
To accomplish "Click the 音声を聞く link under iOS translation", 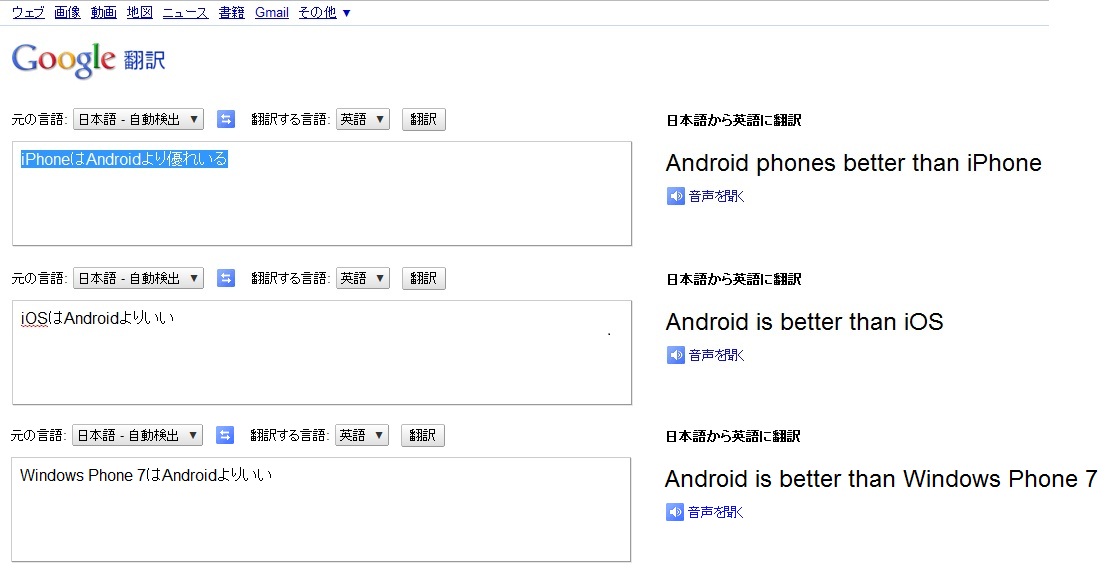I will (x=717, y=355).
